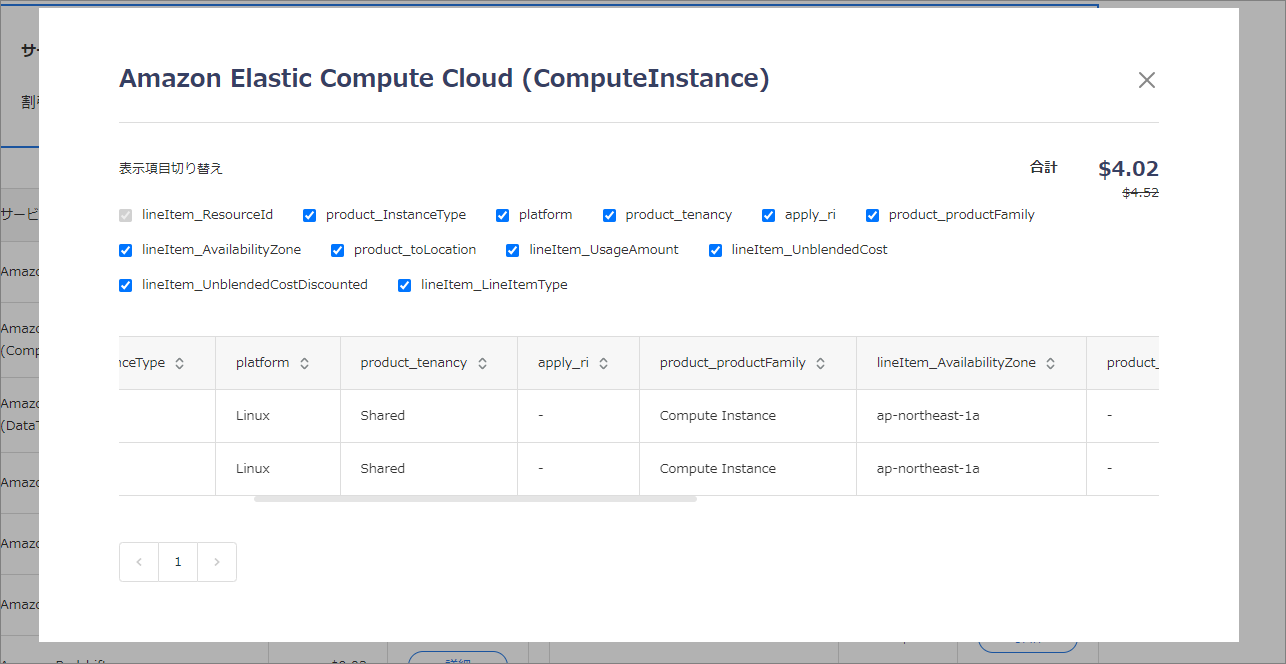Click Compute Instance in second row

[x=718, y=469]
